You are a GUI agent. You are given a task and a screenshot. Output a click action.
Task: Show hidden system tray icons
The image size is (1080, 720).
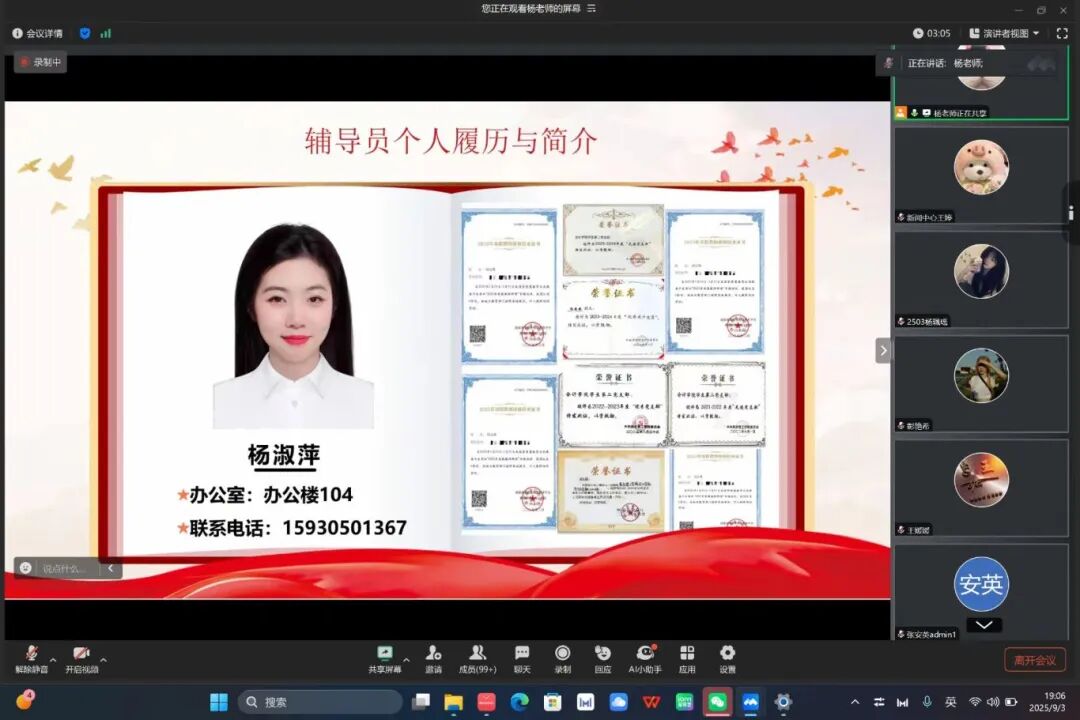tap(855, 702)
